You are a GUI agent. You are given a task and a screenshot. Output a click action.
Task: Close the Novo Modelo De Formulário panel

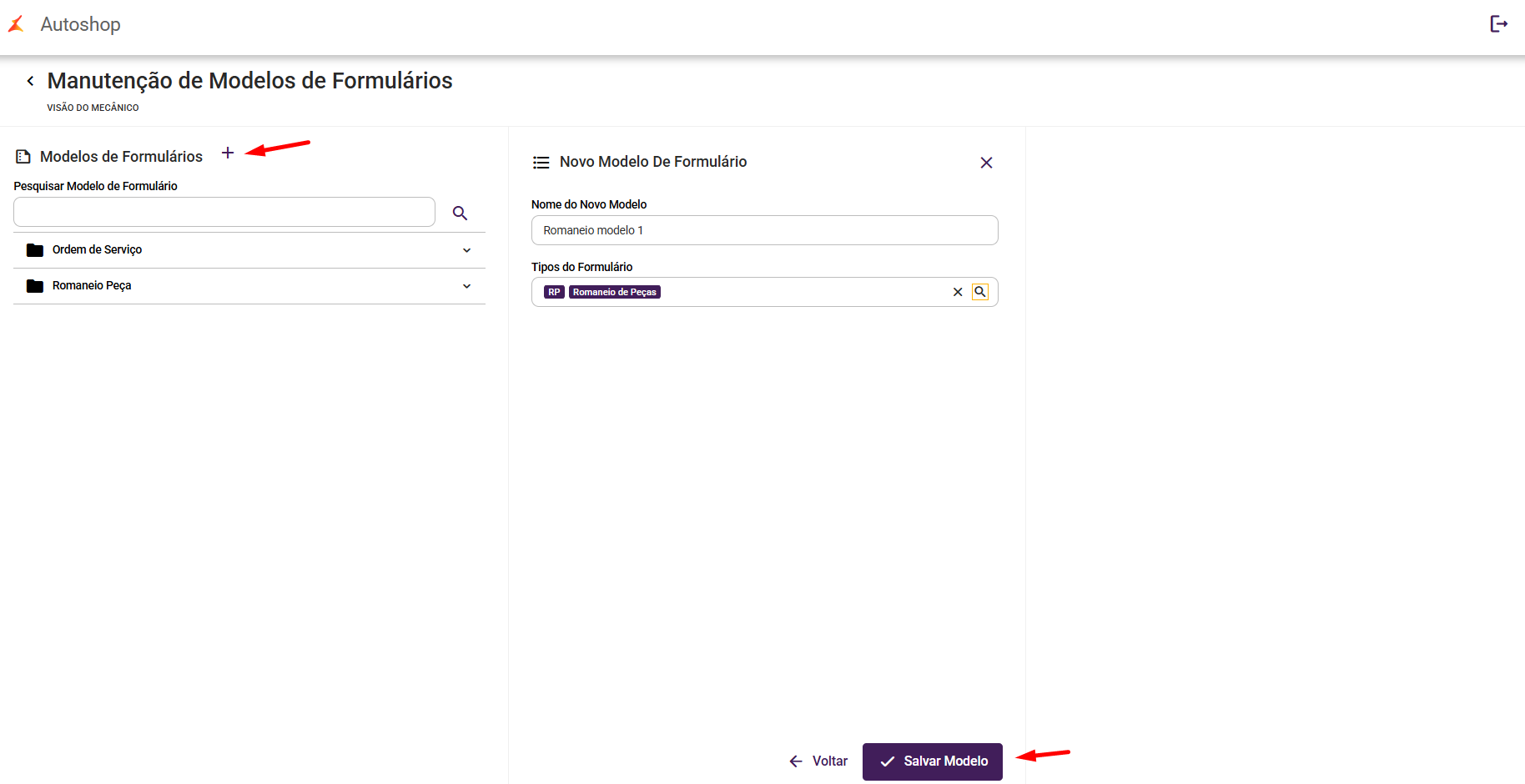986,163
